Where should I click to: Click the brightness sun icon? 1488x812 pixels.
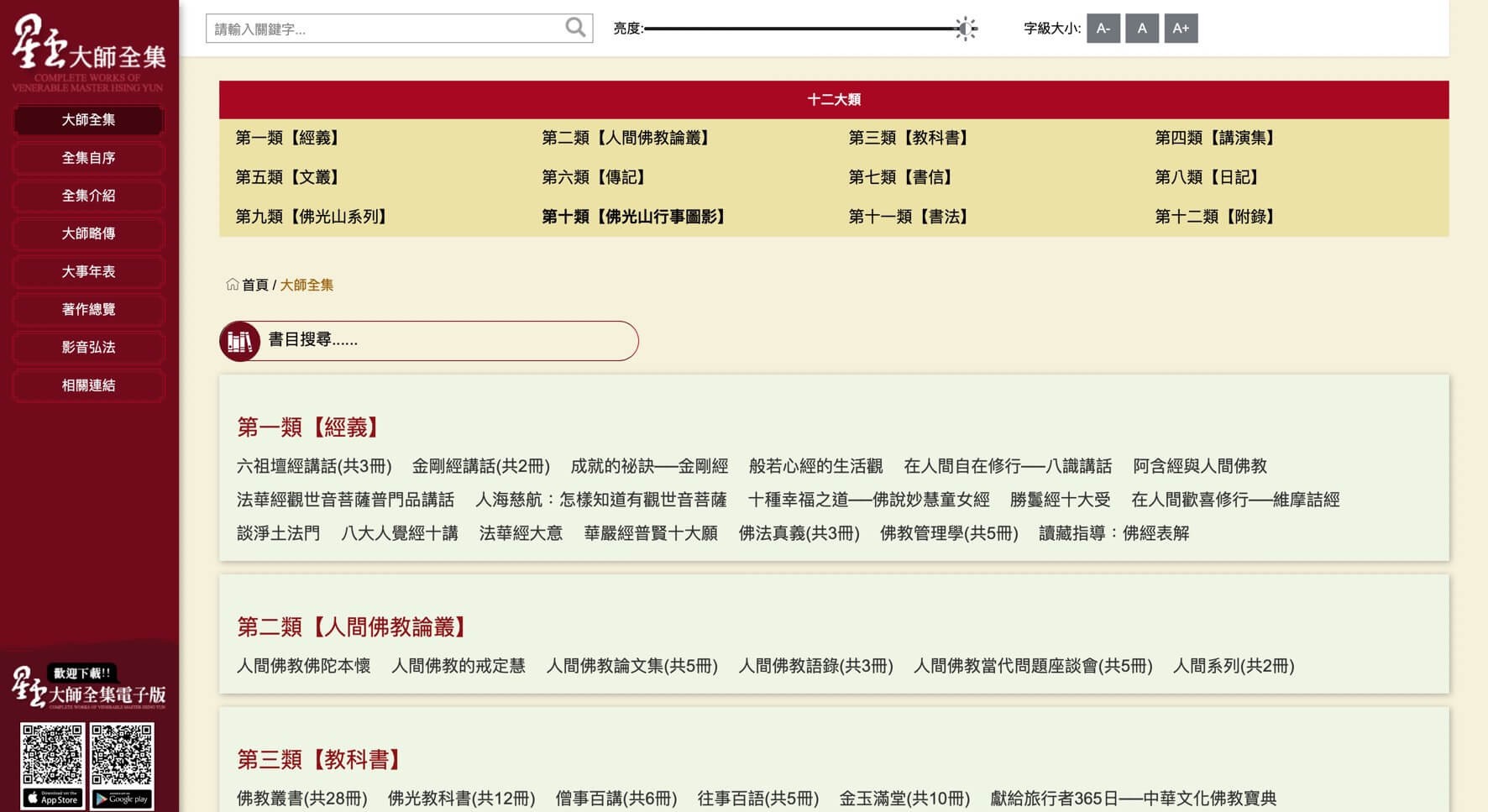click(x=967, y=29)
